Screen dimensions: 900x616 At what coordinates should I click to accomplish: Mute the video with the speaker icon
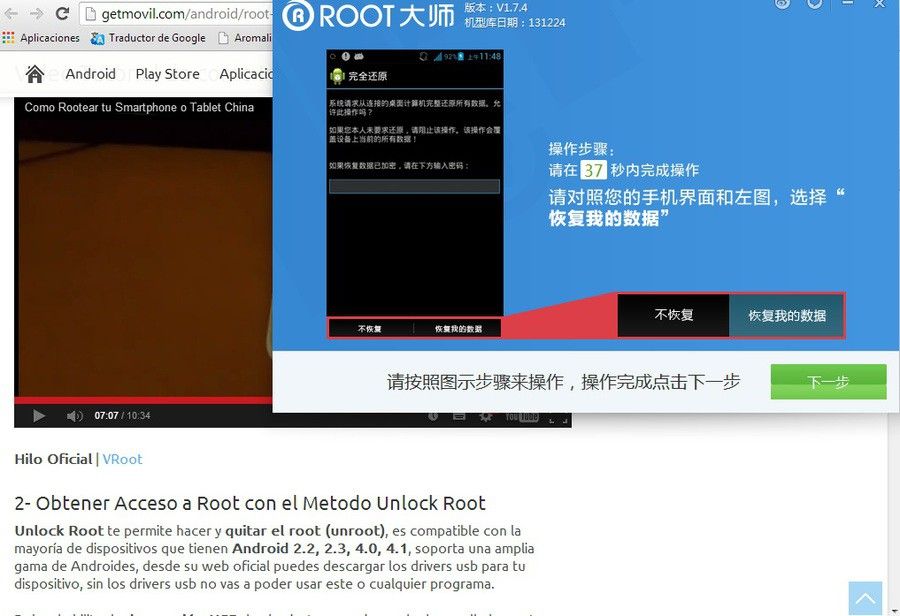[75, 416]
